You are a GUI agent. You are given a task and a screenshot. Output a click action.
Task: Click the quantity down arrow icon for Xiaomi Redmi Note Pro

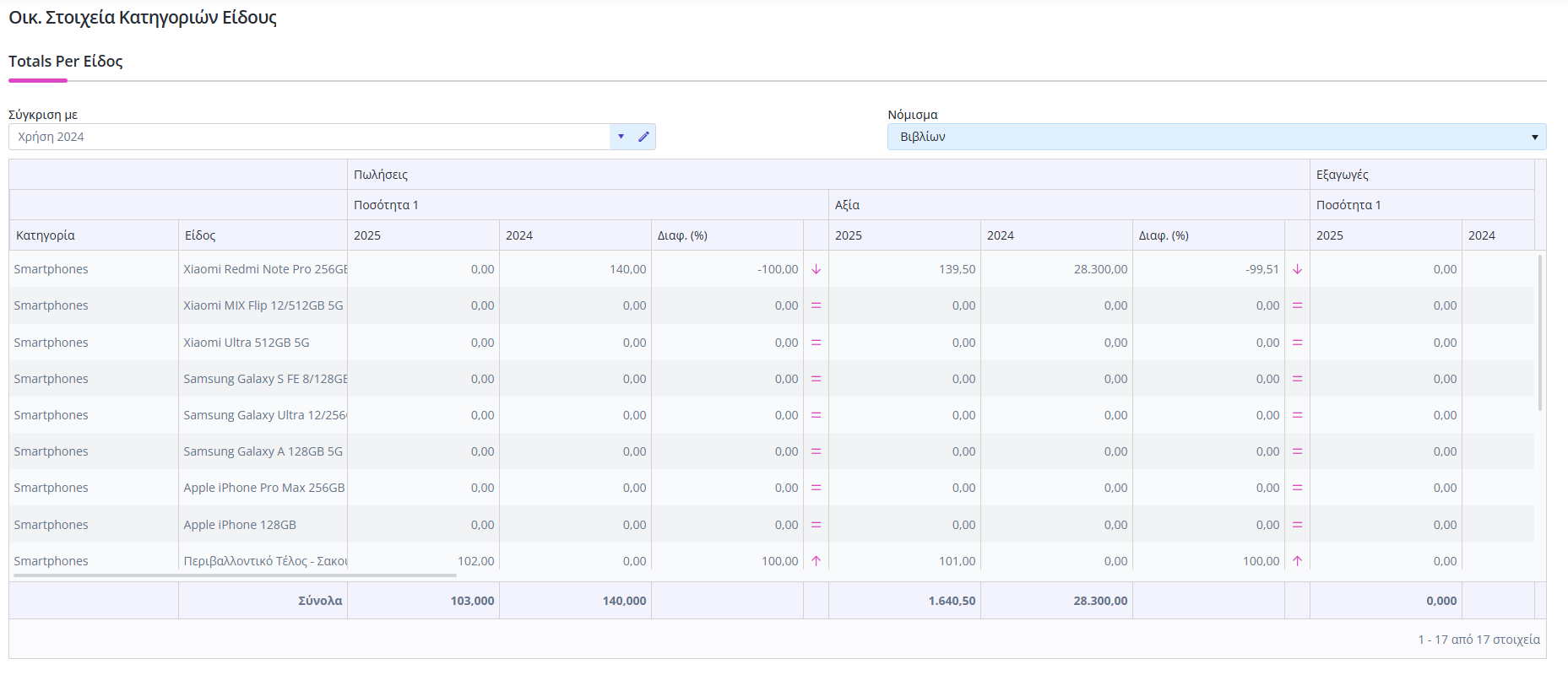pos(816,269)
